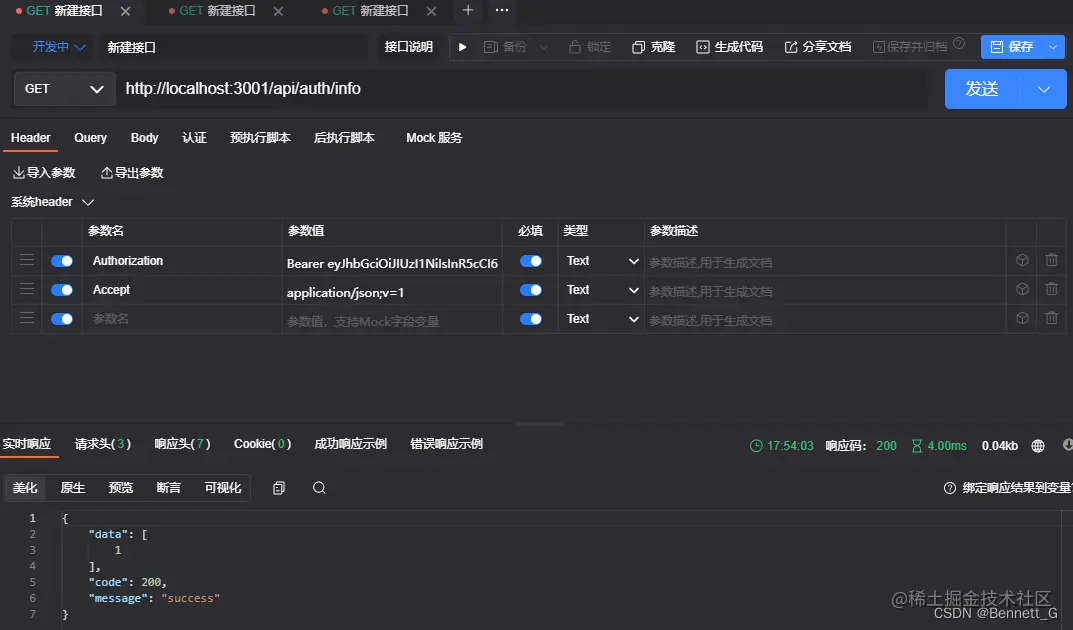Delete the Authorization header row via trash icon
The image size is (1073, 630).
click(1051, 260)
